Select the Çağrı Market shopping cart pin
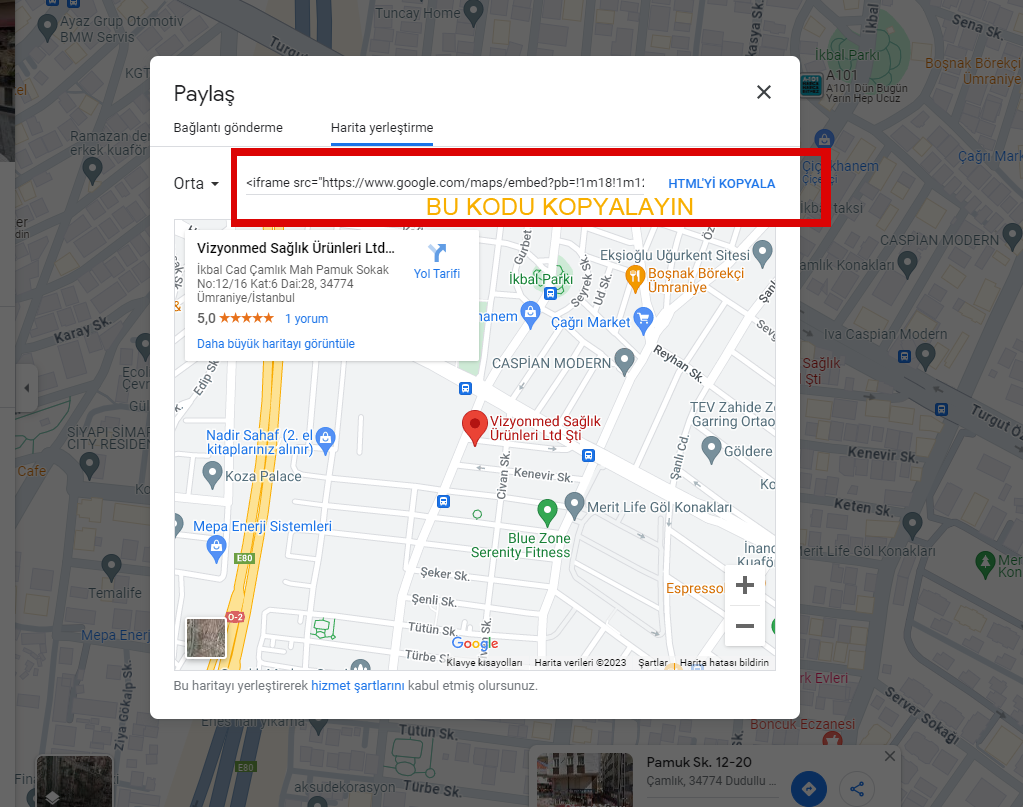Screen dimensions: 1023x807 (x=643, y=320)
